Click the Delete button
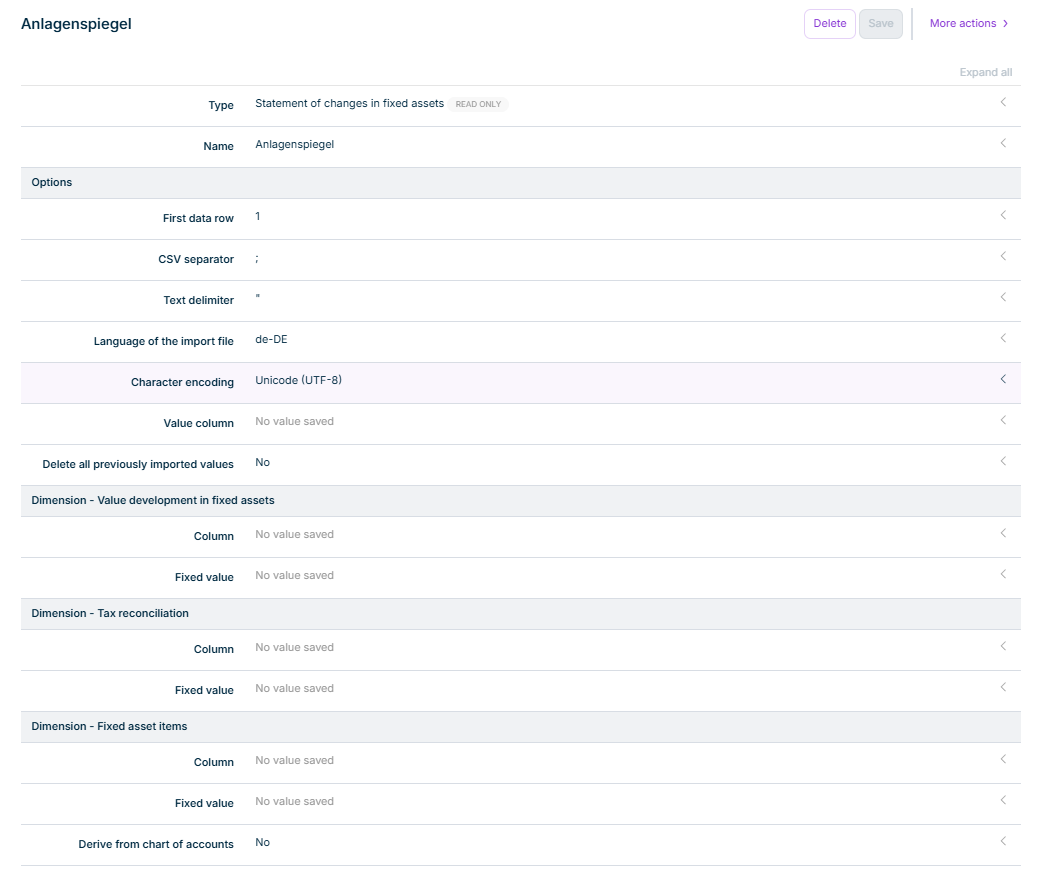The width and height of the screenshot is (1050, 869). tap(830, 23)
